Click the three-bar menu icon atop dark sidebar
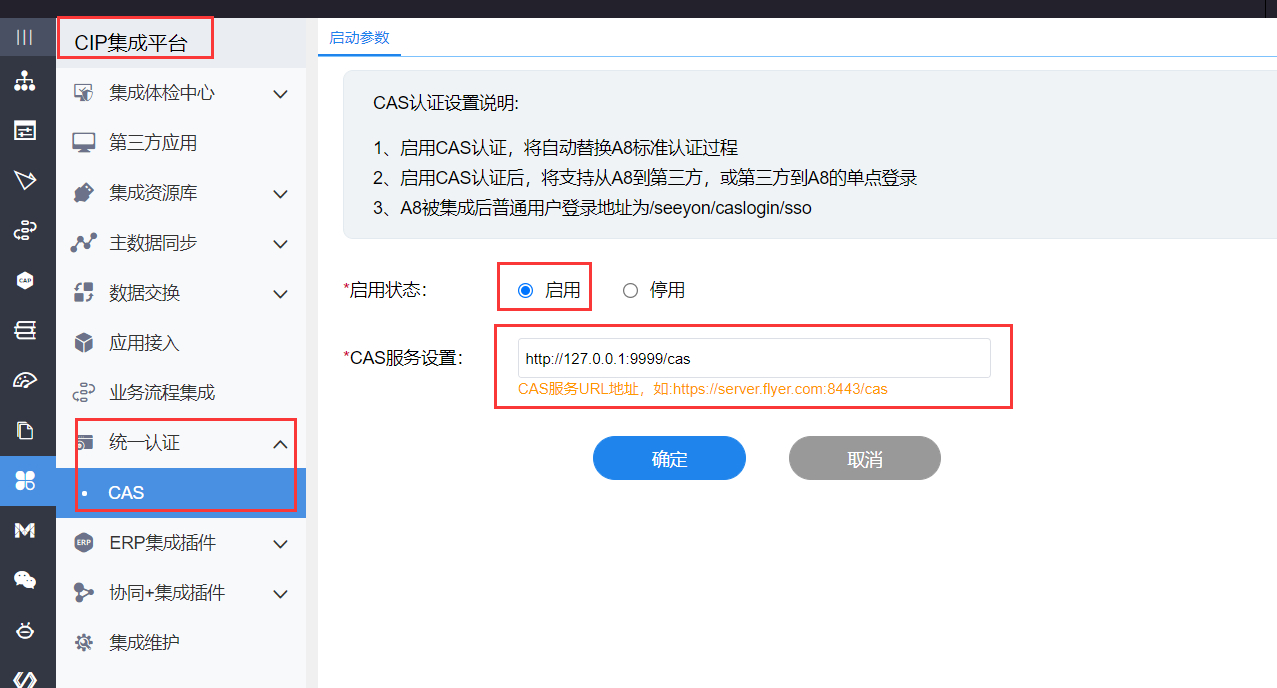 tap(24, 37)
